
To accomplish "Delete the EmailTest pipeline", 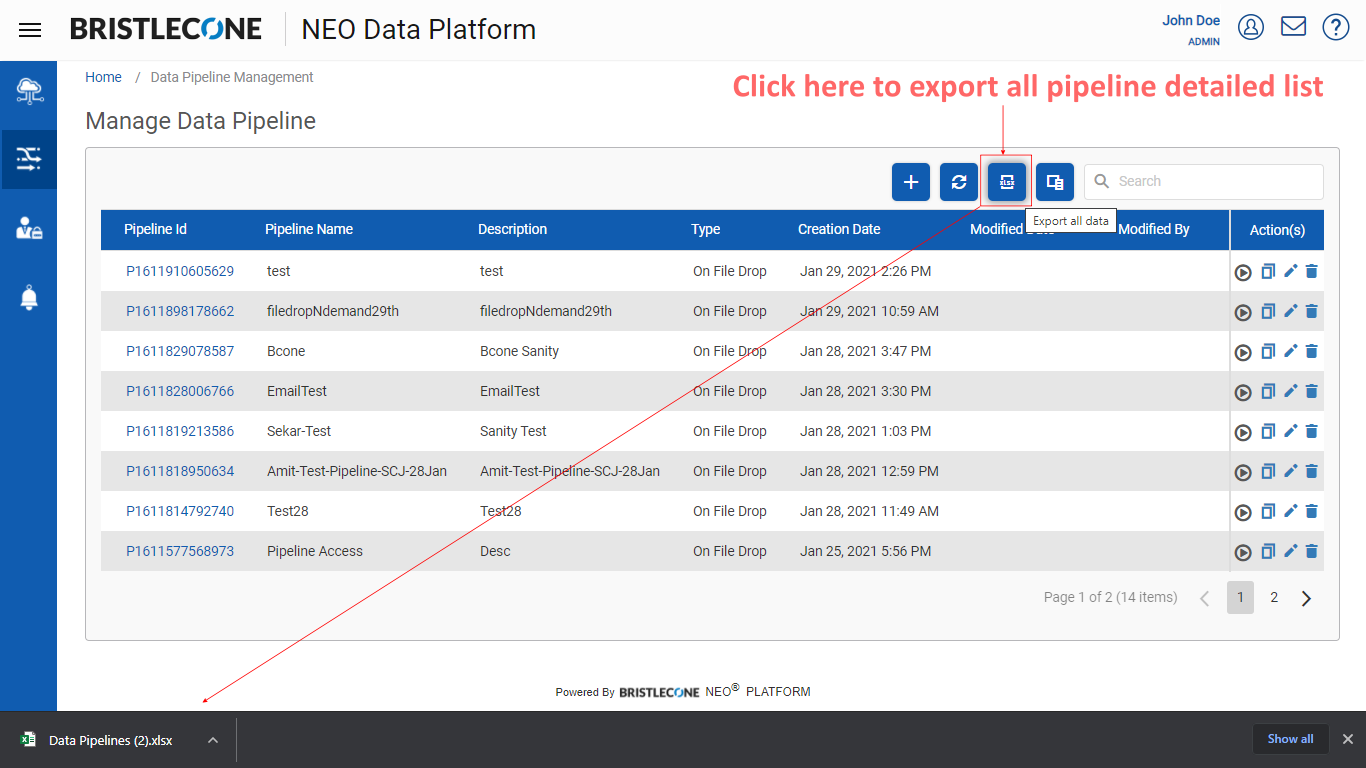I will click(1312, 391).
